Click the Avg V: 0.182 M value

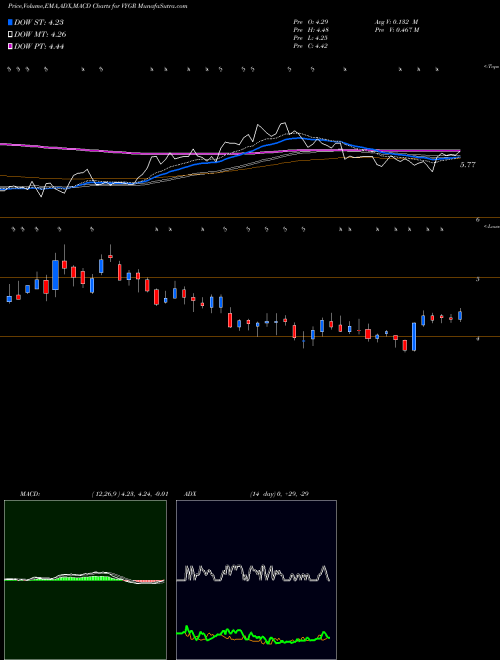point(396,22)
